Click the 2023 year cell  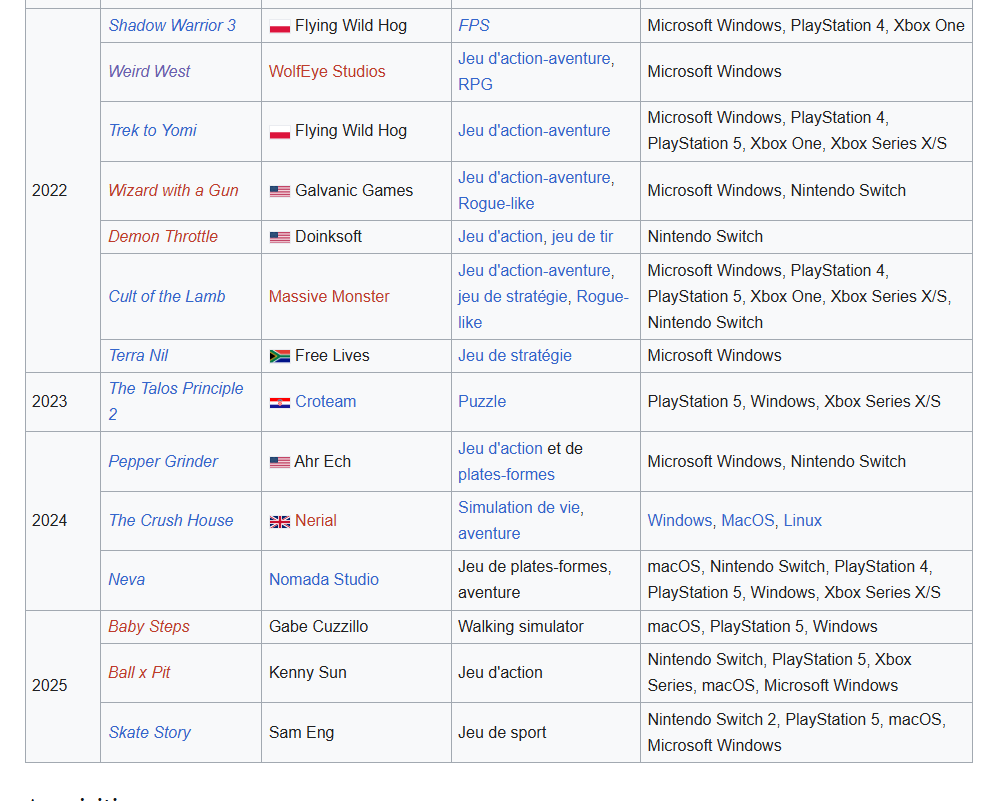point(63,401)
